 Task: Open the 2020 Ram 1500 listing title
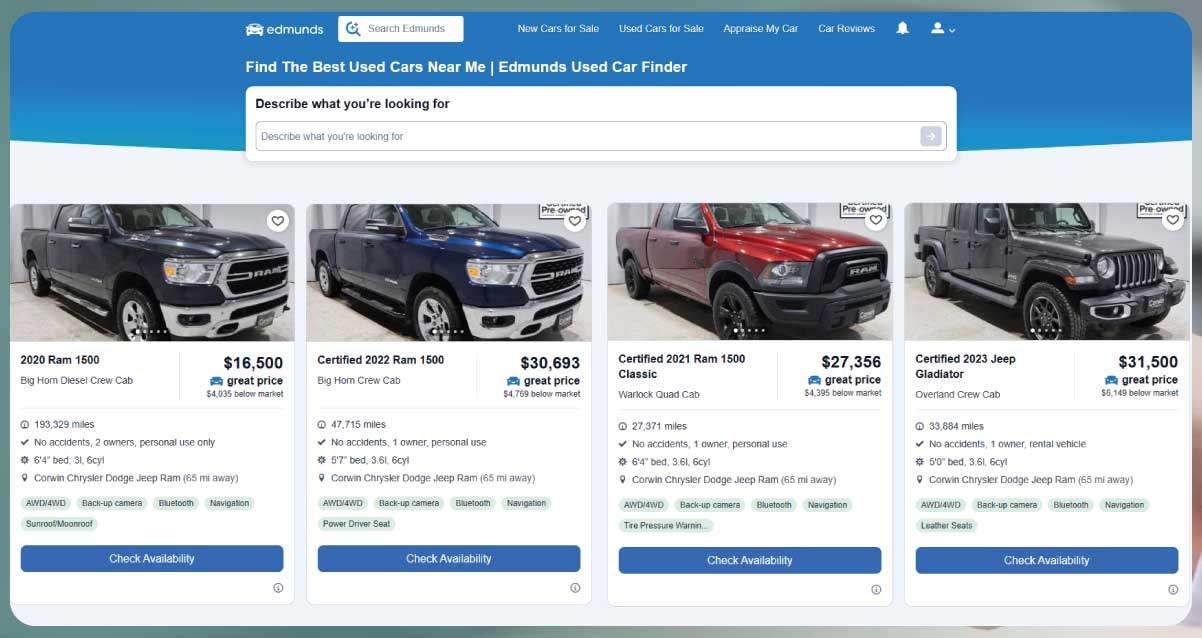click(60, 360)
